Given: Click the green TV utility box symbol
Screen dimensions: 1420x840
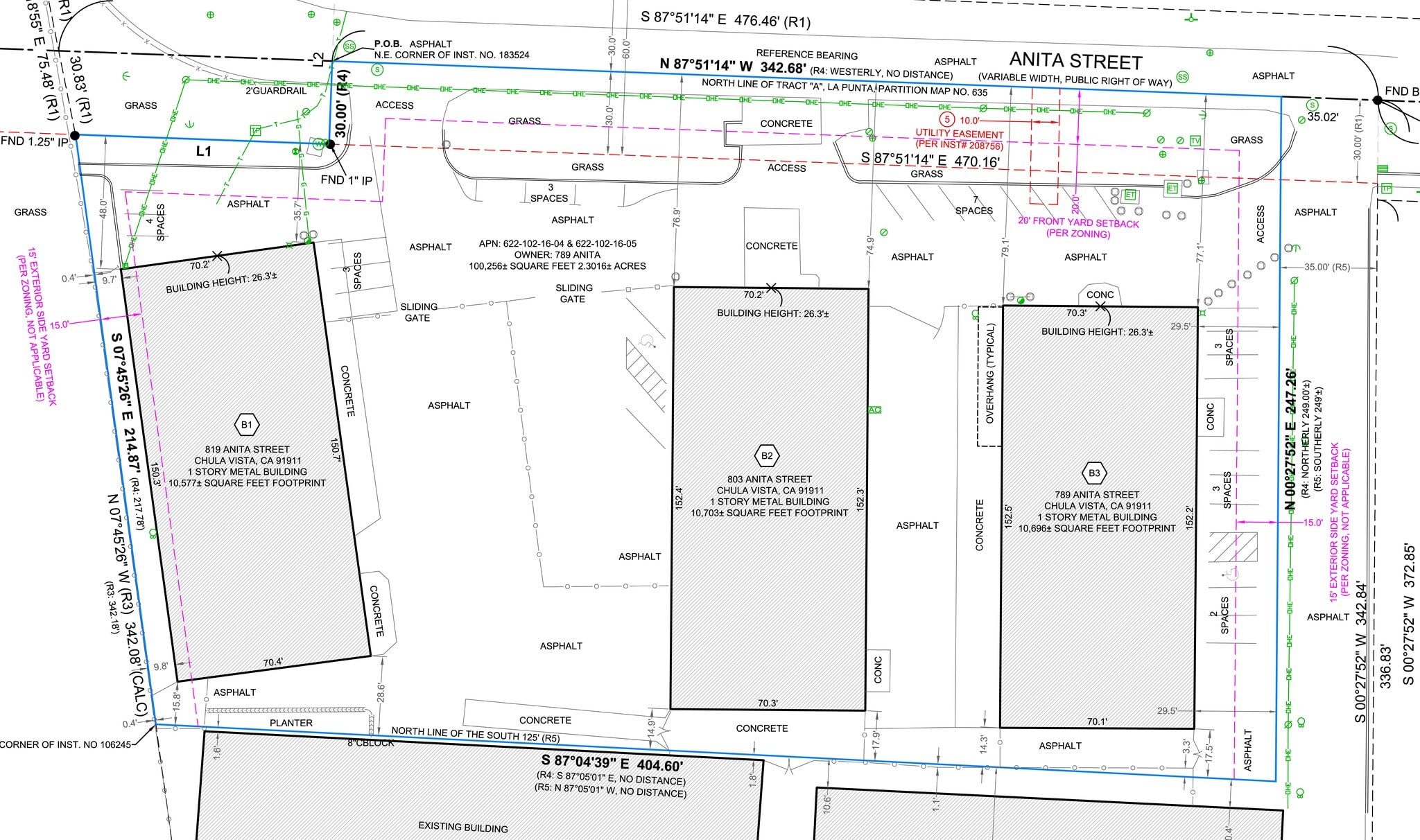Looking at the screenshot, I should pos(1195,141).
